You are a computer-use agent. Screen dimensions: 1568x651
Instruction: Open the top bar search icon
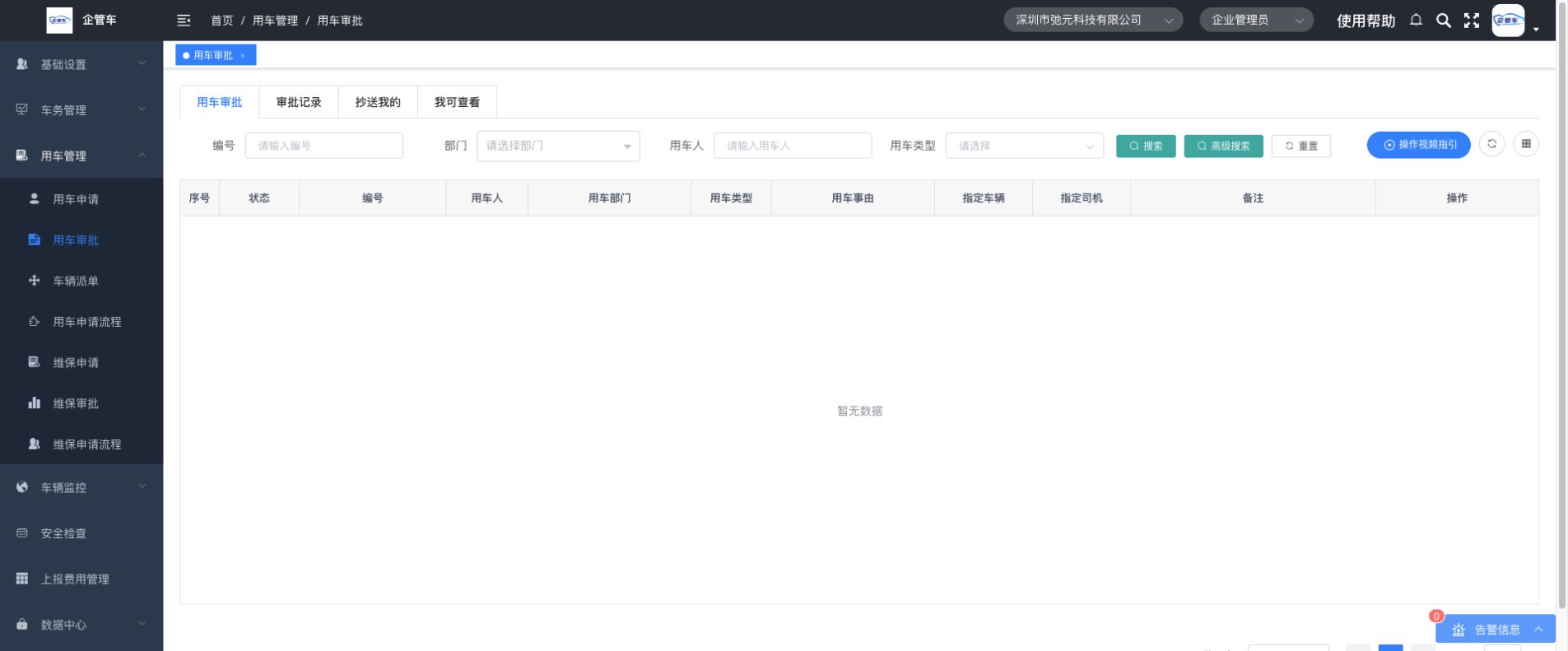[x=1444, y=21]
